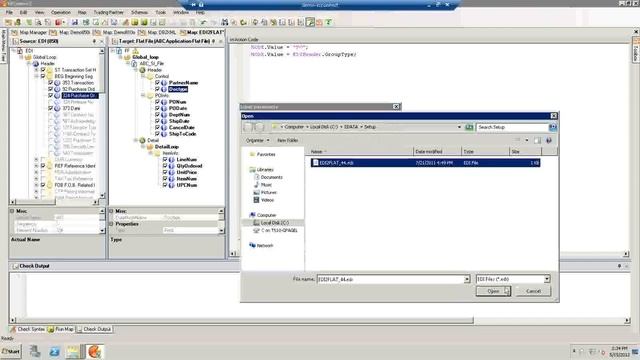Viewport: 640px width, 360px height.
Task: Open the Trading Partner menu
Action: coord(109,12)
